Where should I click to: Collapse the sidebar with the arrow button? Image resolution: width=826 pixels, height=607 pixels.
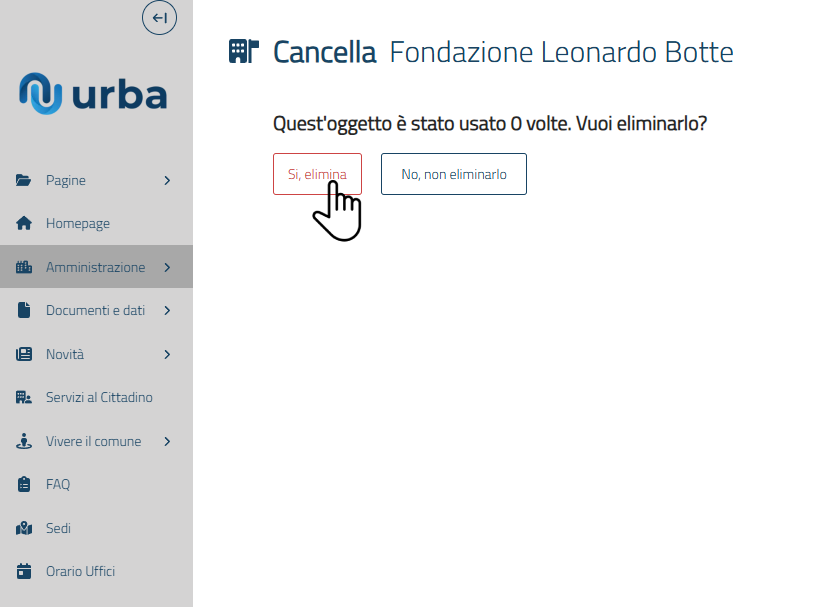tap(159, 18)
